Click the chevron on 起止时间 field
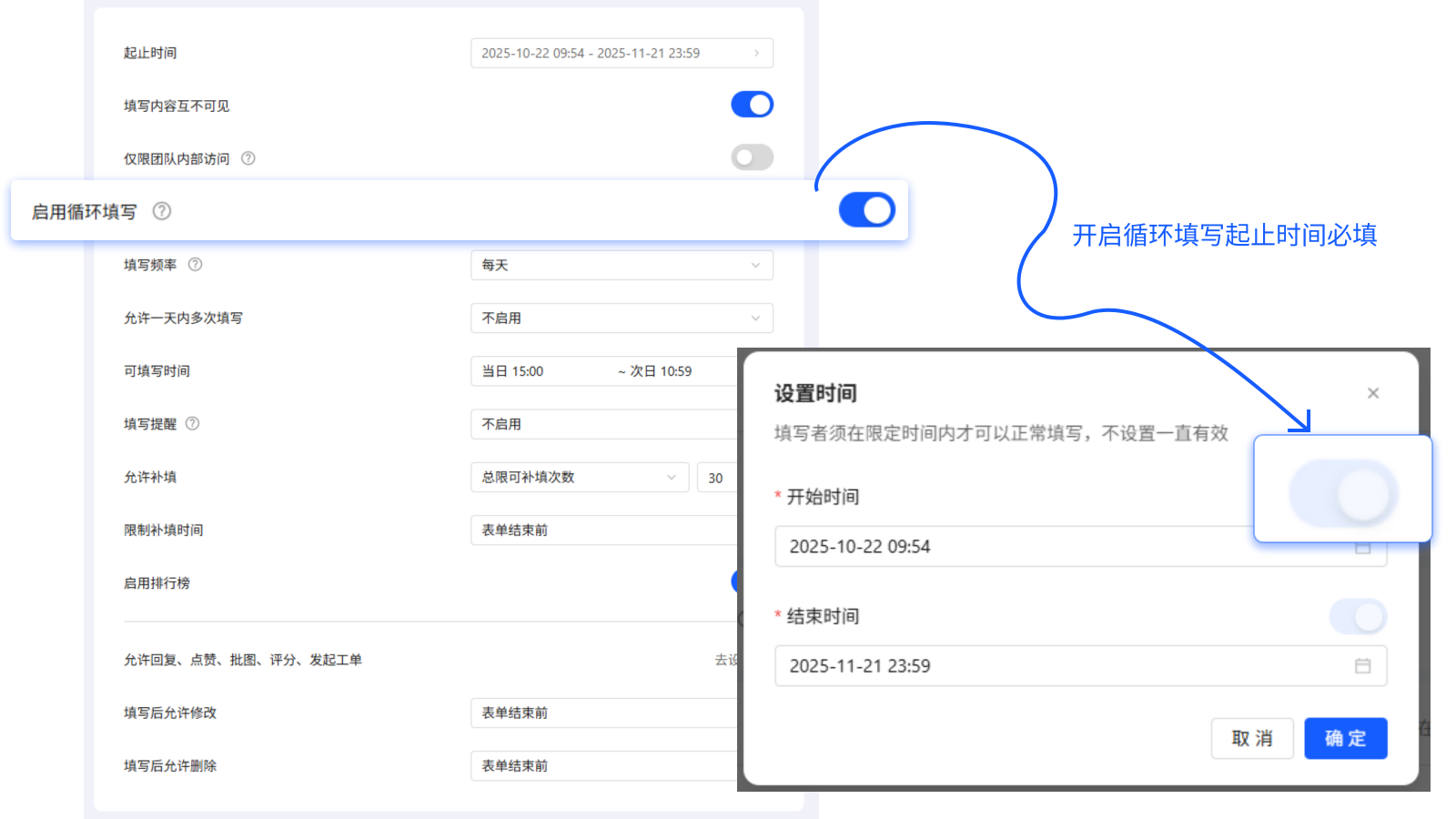Screen dimensions: 1456x819 756,53
